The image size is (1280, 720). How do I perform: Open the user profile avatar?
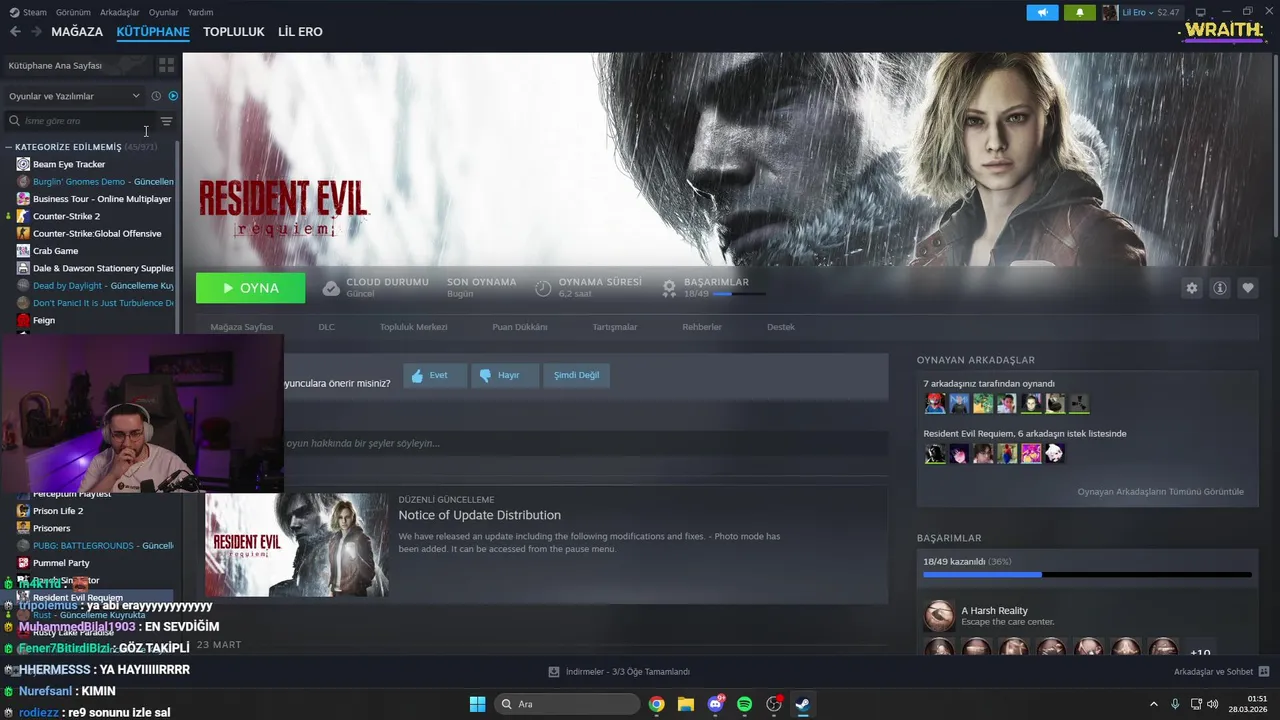(x=1110, y=12)
